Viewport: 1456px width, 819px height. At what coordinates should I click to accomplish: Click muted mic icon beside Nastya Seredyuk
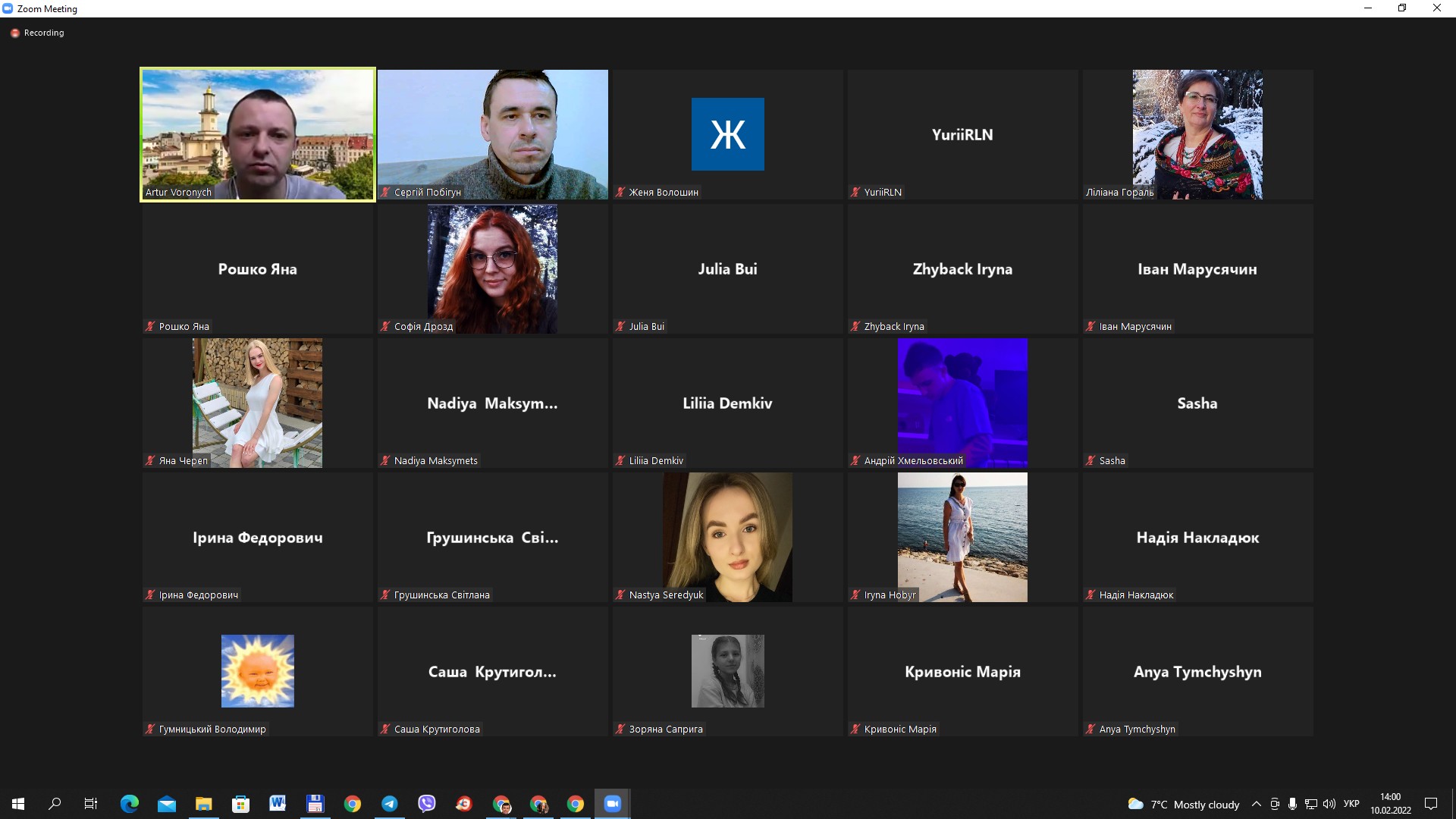pyautogui.click(x=620, y=595)
